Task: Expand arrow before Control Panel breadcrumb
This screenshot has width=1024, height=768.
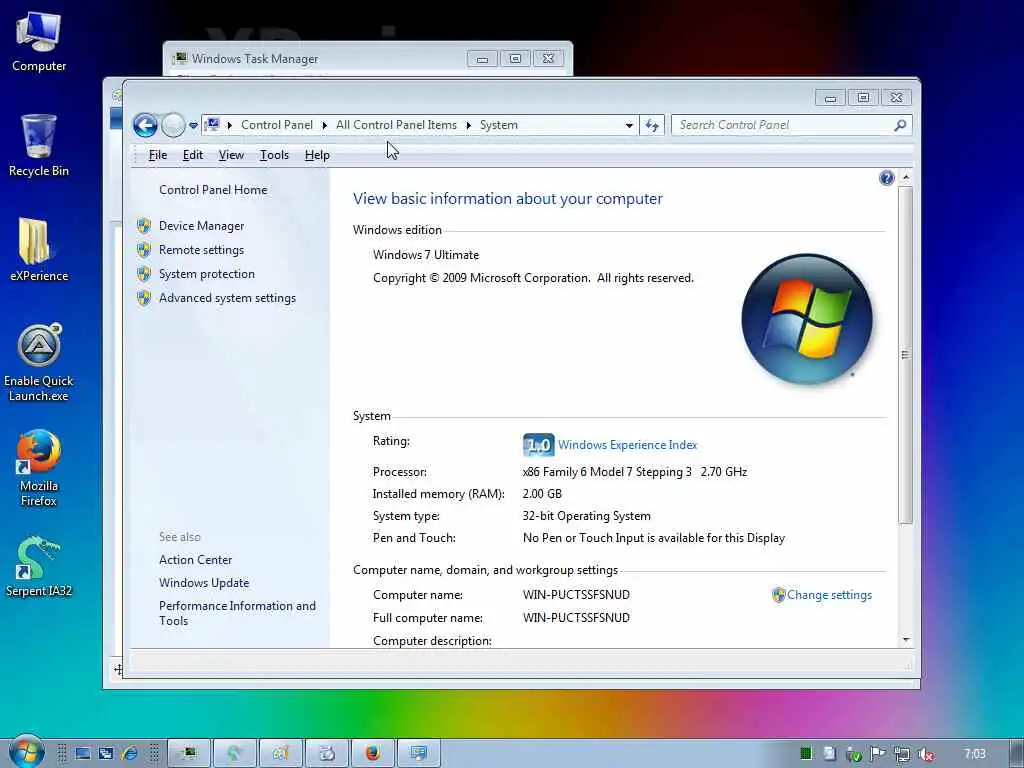Action: [230, 125]
